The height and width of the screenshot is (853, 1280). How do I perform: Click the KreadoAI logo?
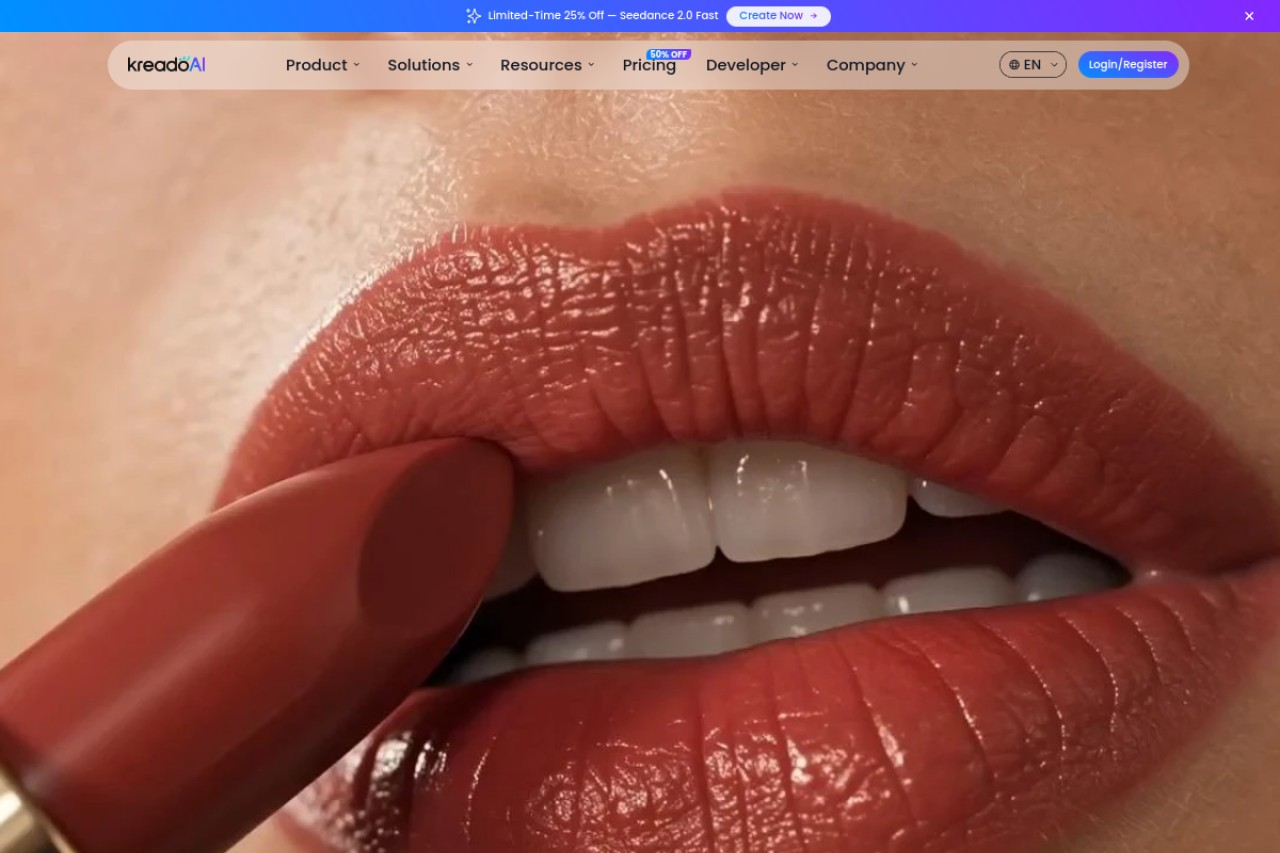(x=166, y=65)
